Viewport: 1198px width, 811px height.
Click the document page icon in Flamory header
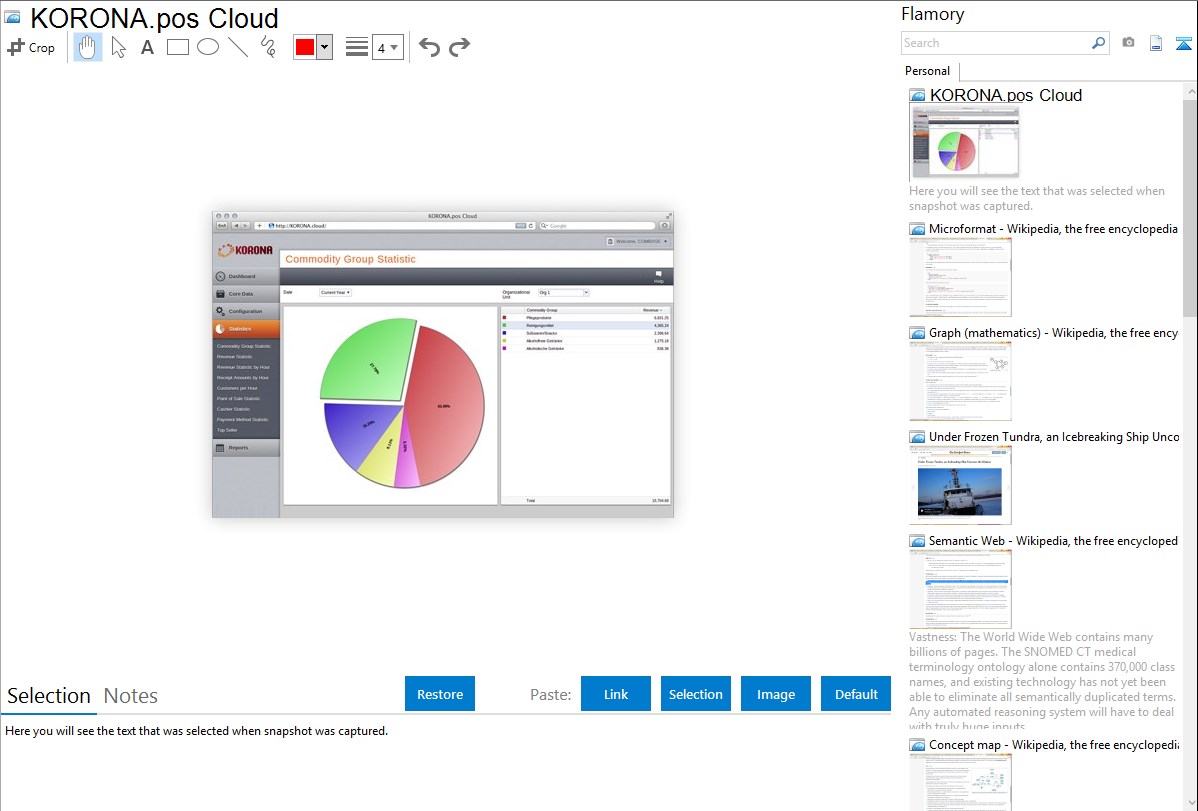[1156, 43]
